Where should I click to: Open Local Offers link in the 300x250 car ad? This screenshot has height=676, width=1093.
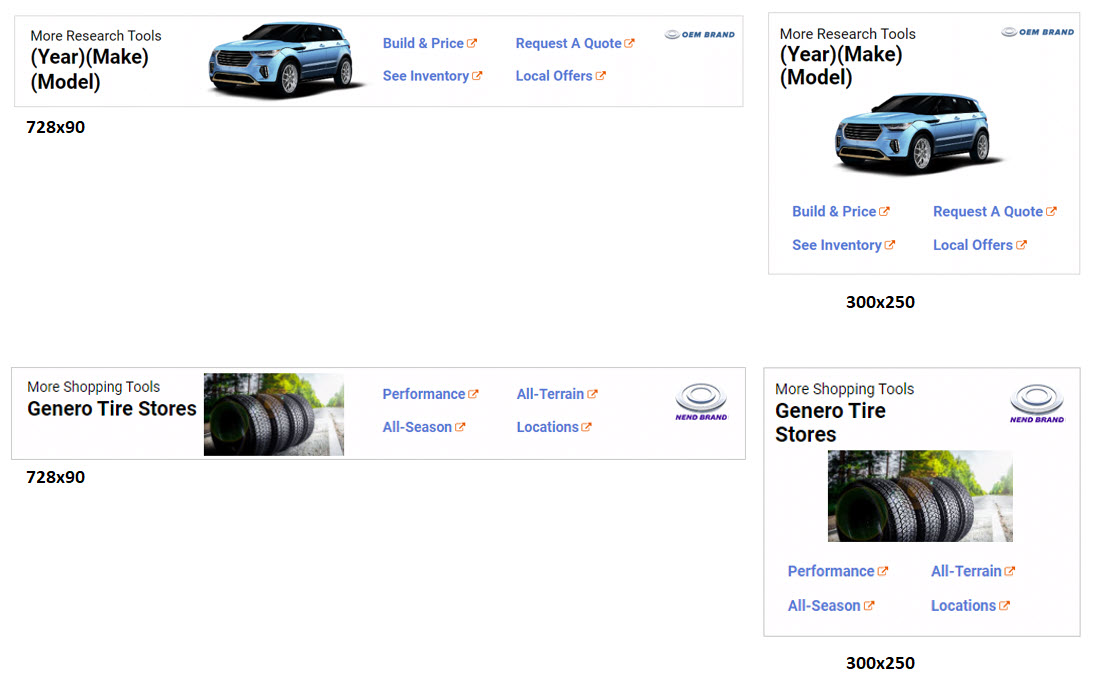972,245
